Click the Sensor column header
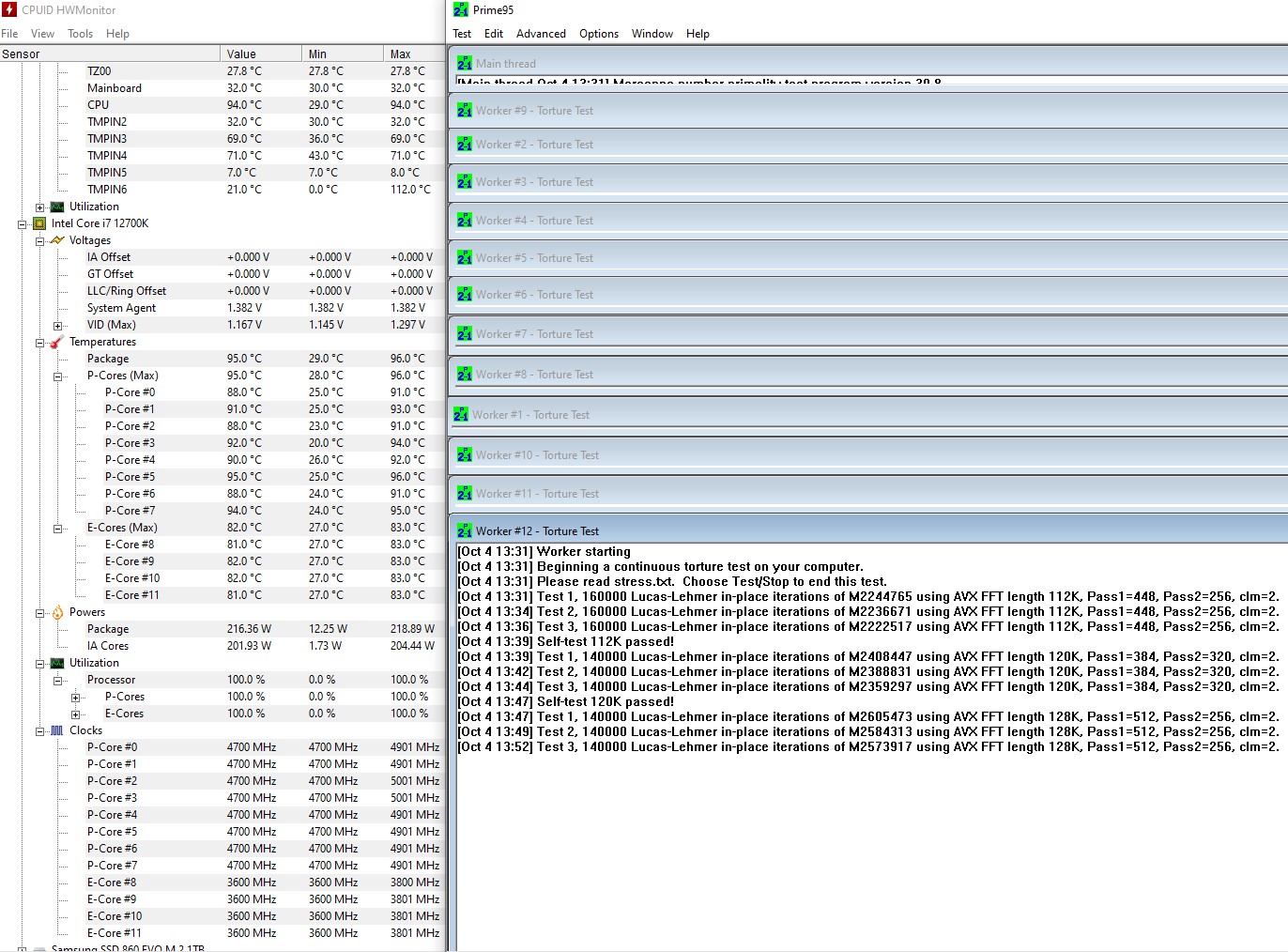 pyautogui.click(x=110, y=54)
